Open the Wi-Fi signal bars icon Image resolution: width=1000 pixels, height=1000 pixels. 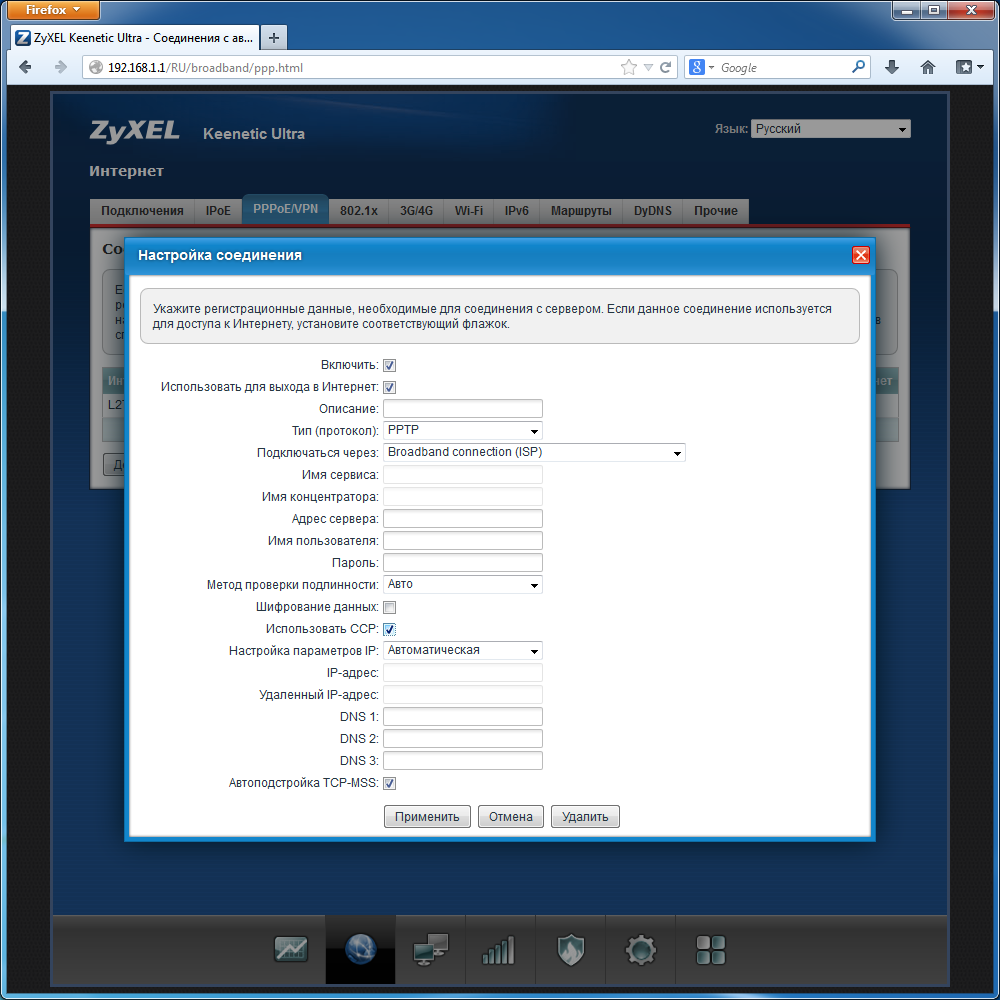[498, 950]
